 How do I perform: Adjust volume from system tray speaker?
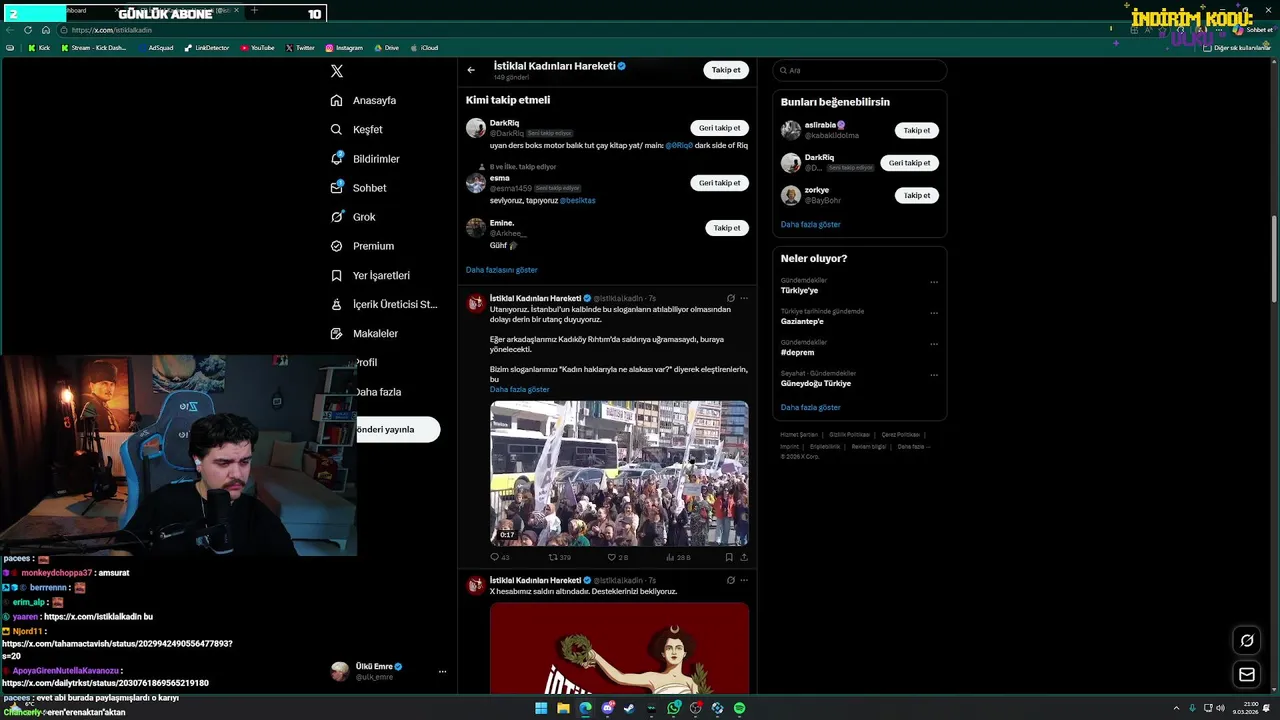pyautogui.click(x=1219, y=708)
